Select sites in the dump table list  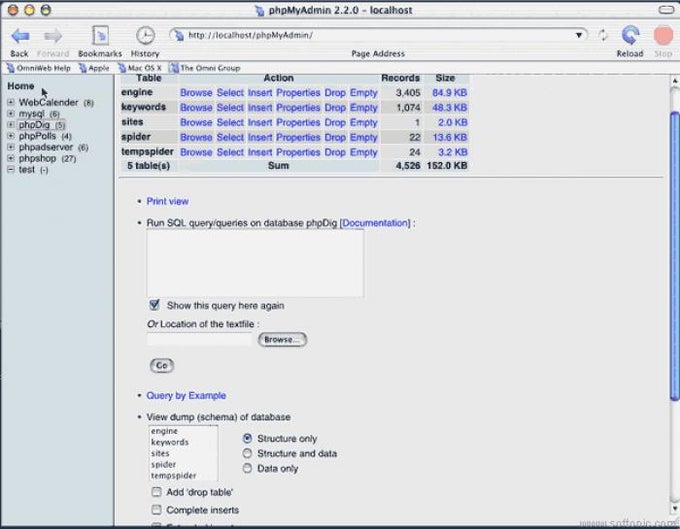pos(160,453)
